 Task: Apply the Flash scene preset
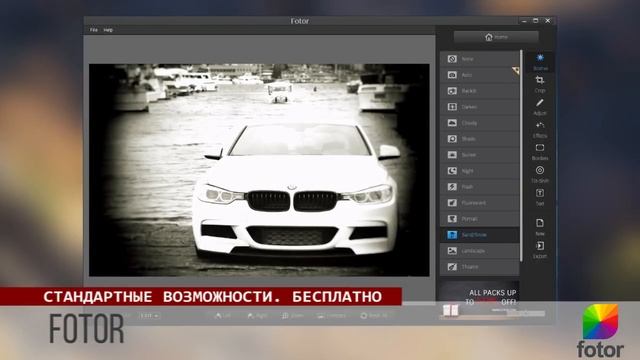480,187
